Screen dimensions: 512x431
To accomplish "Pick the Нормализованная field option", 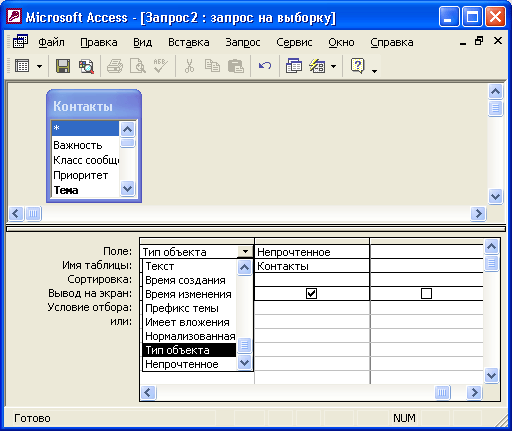I will click(x=189, y=336).
